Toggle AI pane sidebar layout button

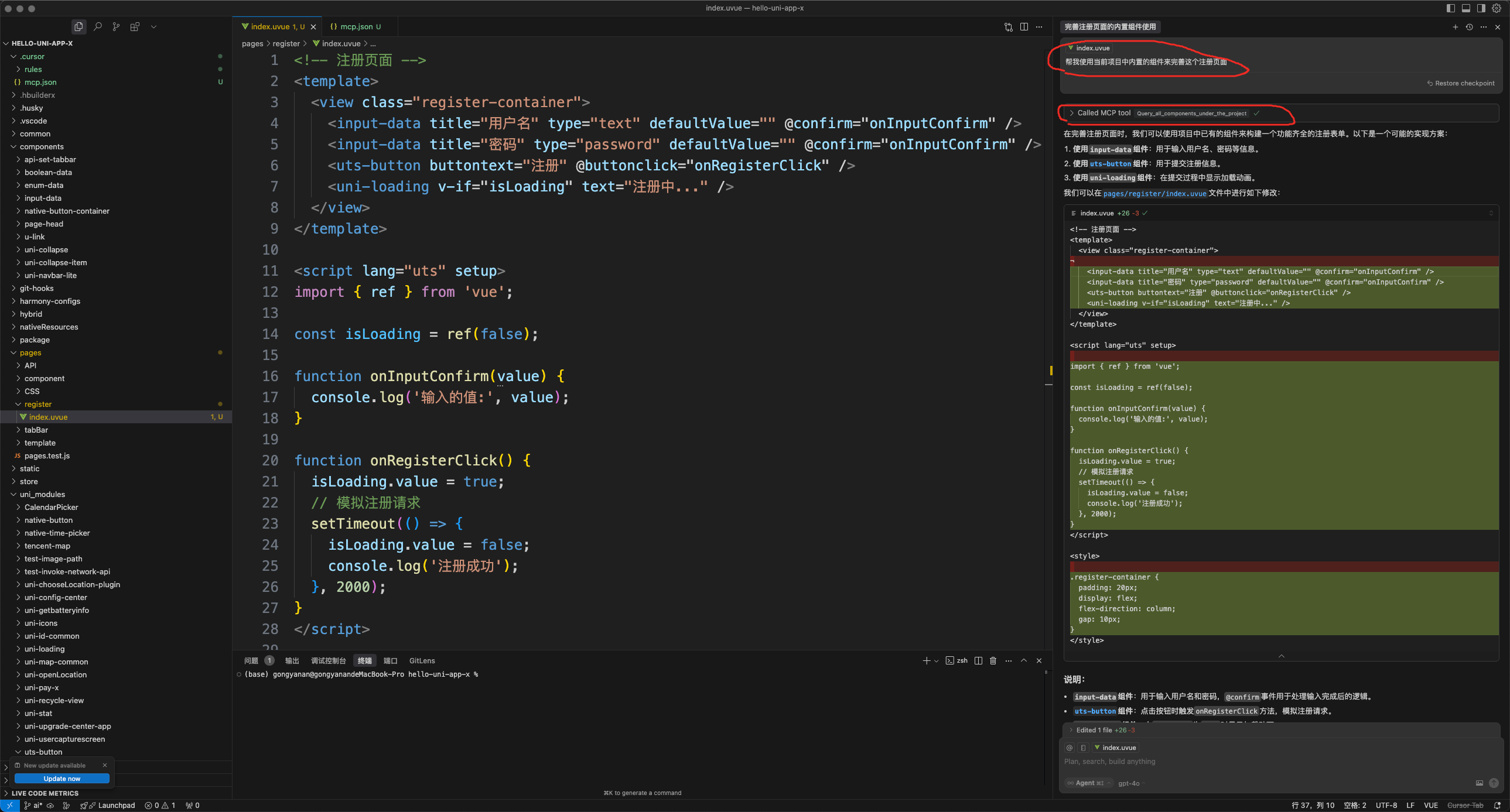point(1481,8)
